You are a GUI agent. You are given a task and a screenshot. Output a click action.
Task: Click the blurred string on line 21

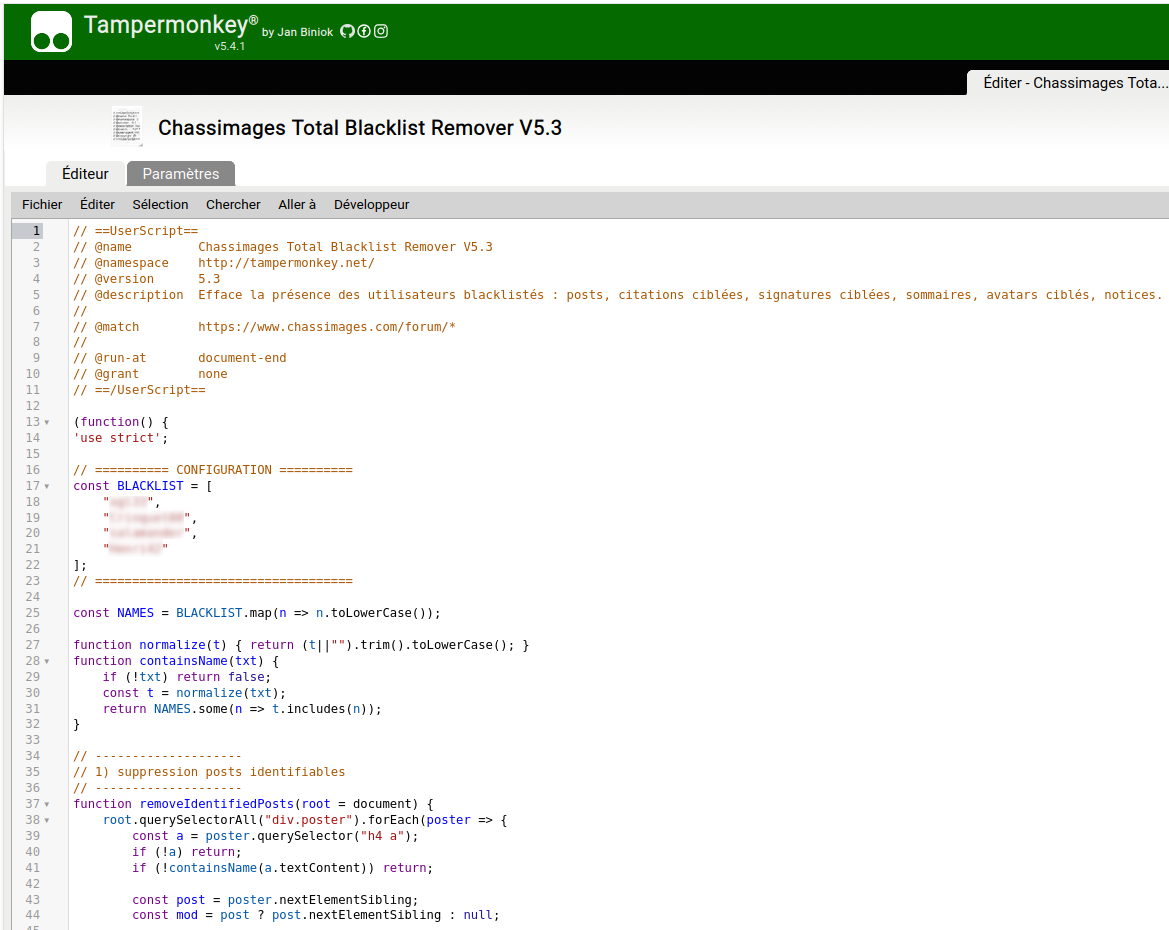click(136, 549)
